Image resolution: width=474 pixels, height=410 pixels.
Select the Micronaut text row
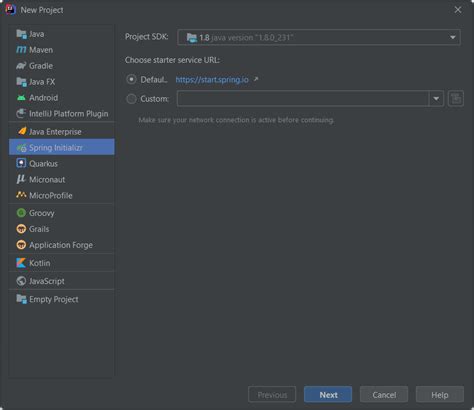[62, 179]
